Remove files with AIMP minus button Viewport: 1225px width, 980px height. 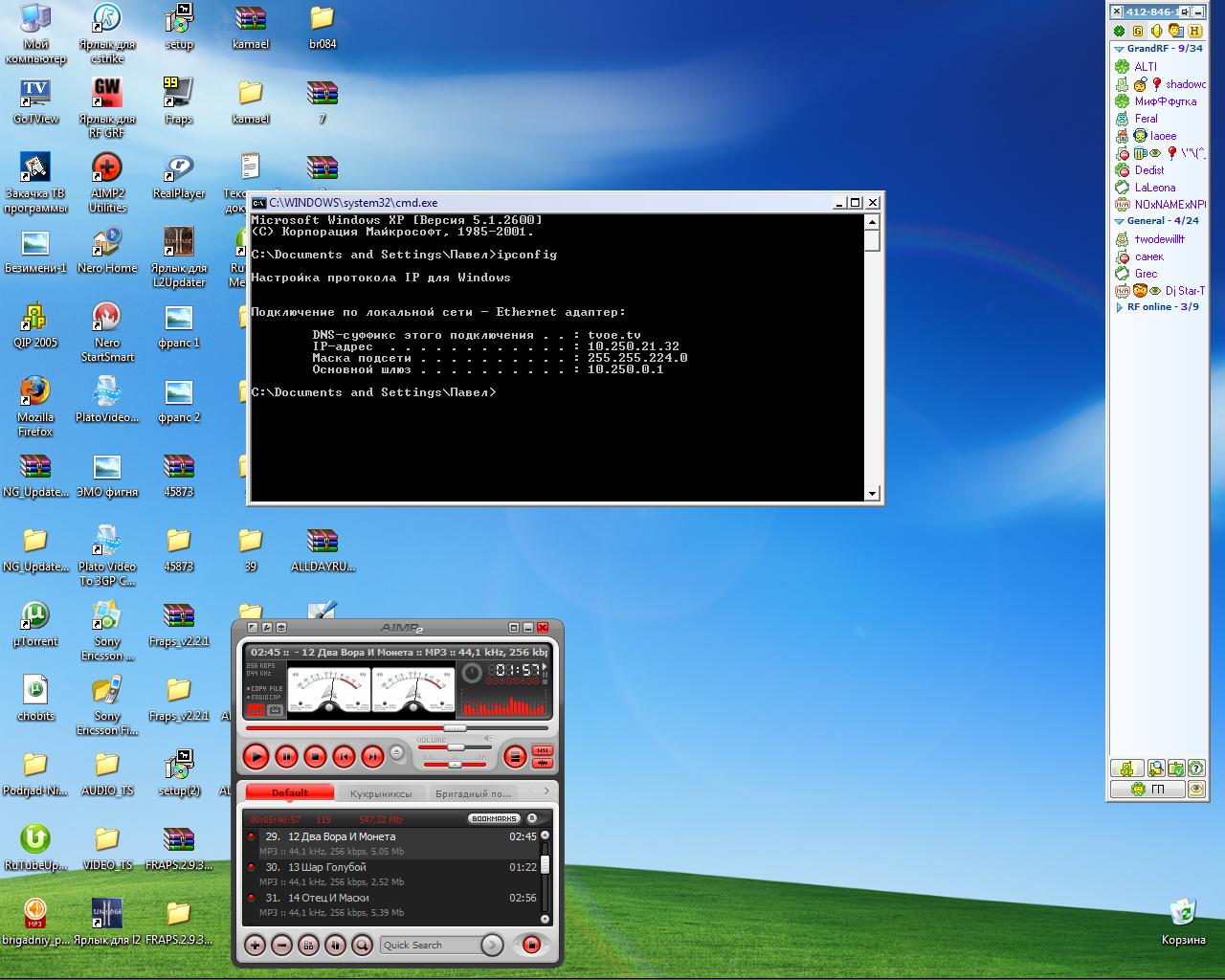click(x=281, y=945)
